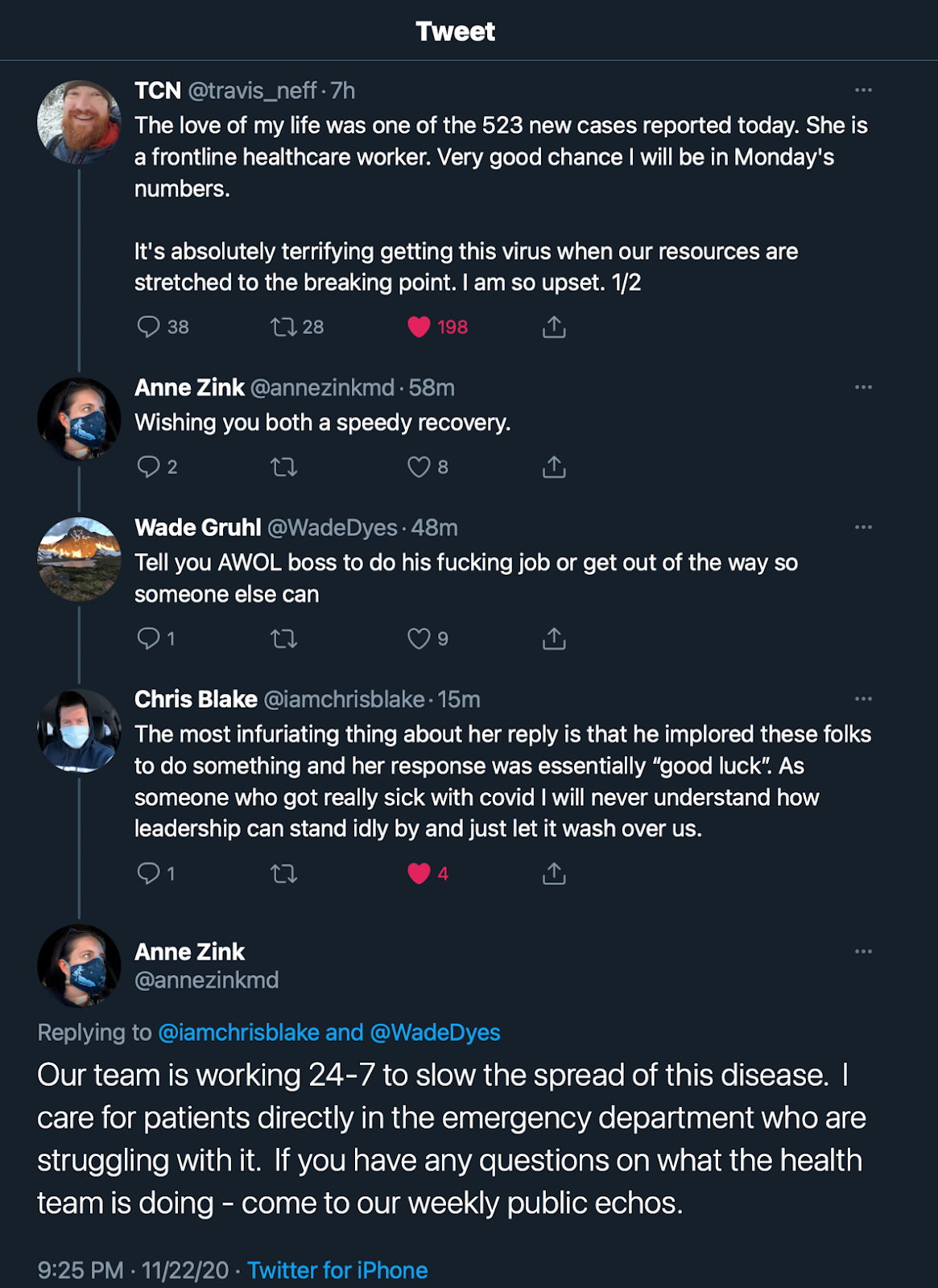
Task: Share Wade Gruhl's tweet
Action: click(x=554, y=639)
